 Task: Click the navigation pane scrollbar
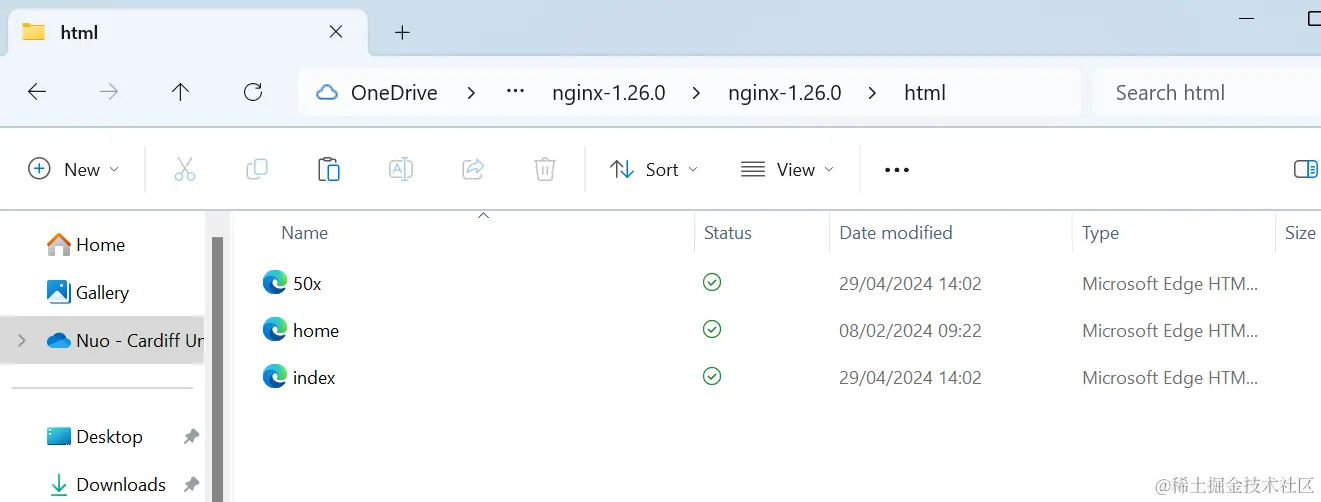[216, 370]
